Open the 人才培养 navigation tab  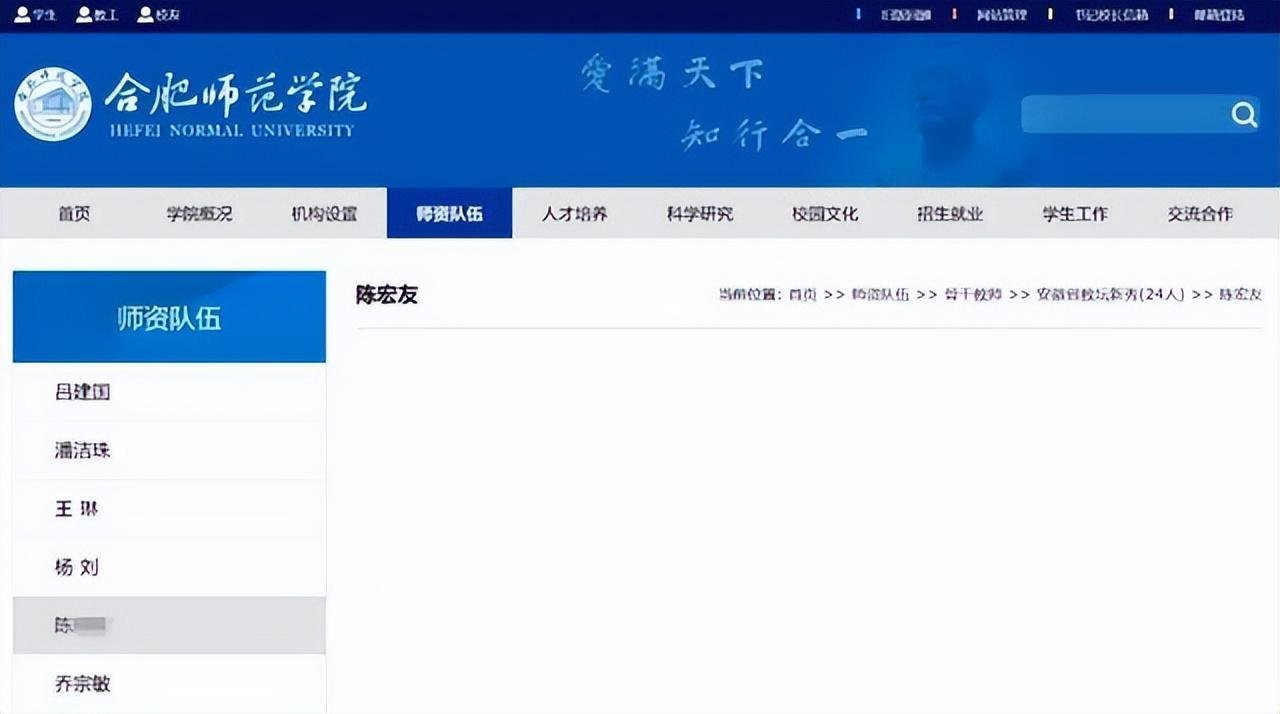pyautogui.click(x=574, y=213)
